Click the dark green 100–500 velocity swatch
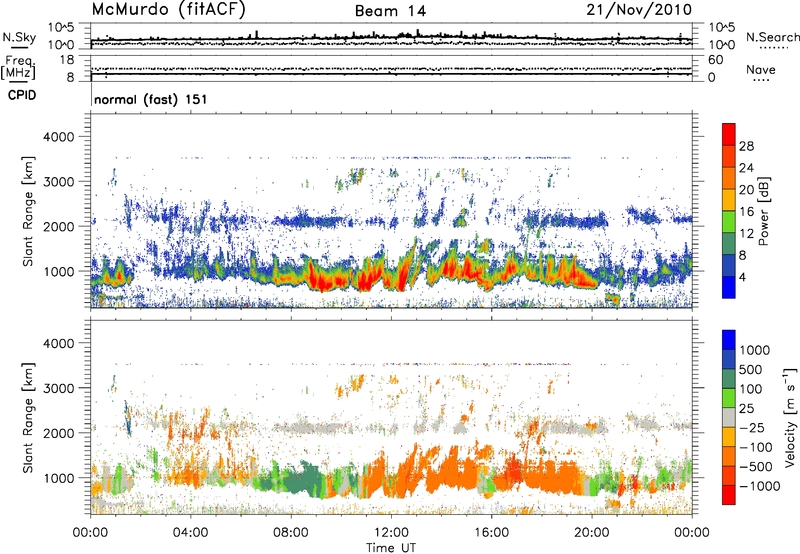 tap(729, 379)
